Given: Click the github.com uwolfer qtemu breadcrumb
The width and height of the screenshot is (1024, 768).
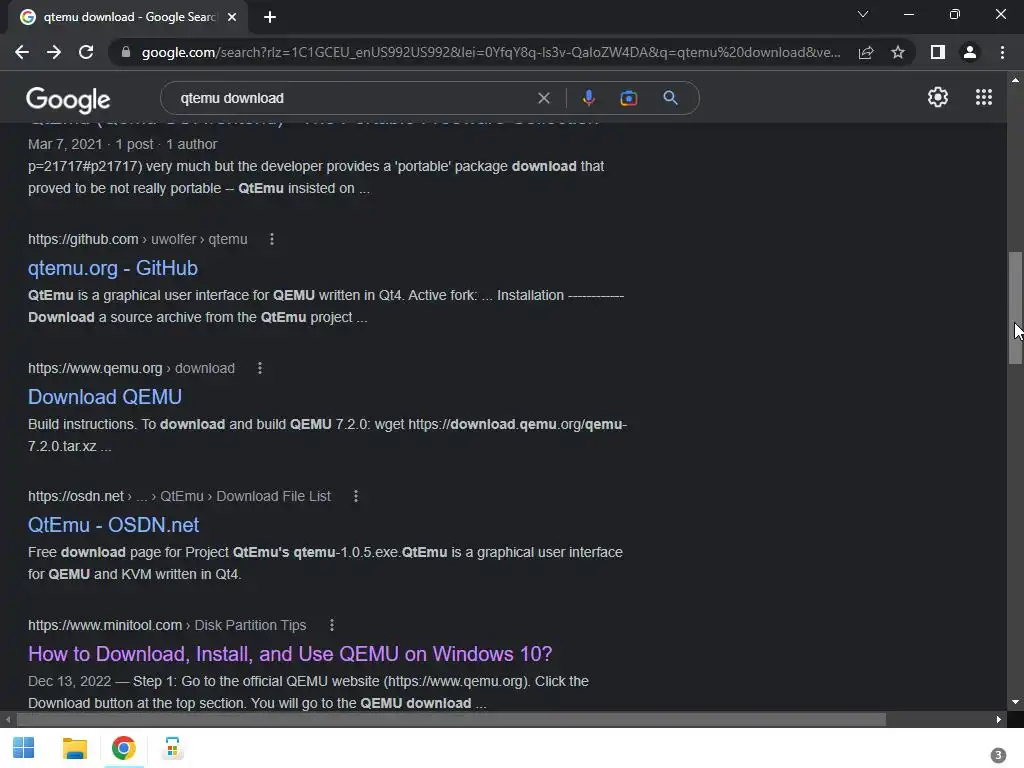Looking at the screenshot, I should tap(137, 240).
